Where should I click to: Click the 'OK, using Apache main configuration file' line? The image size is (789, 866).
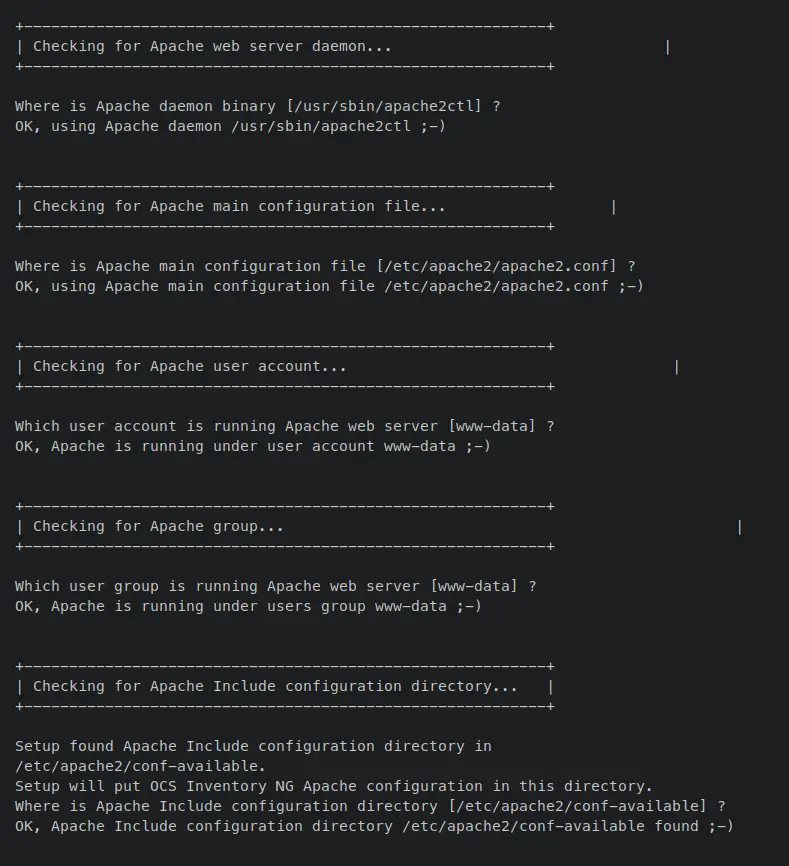tap(329, 287)
